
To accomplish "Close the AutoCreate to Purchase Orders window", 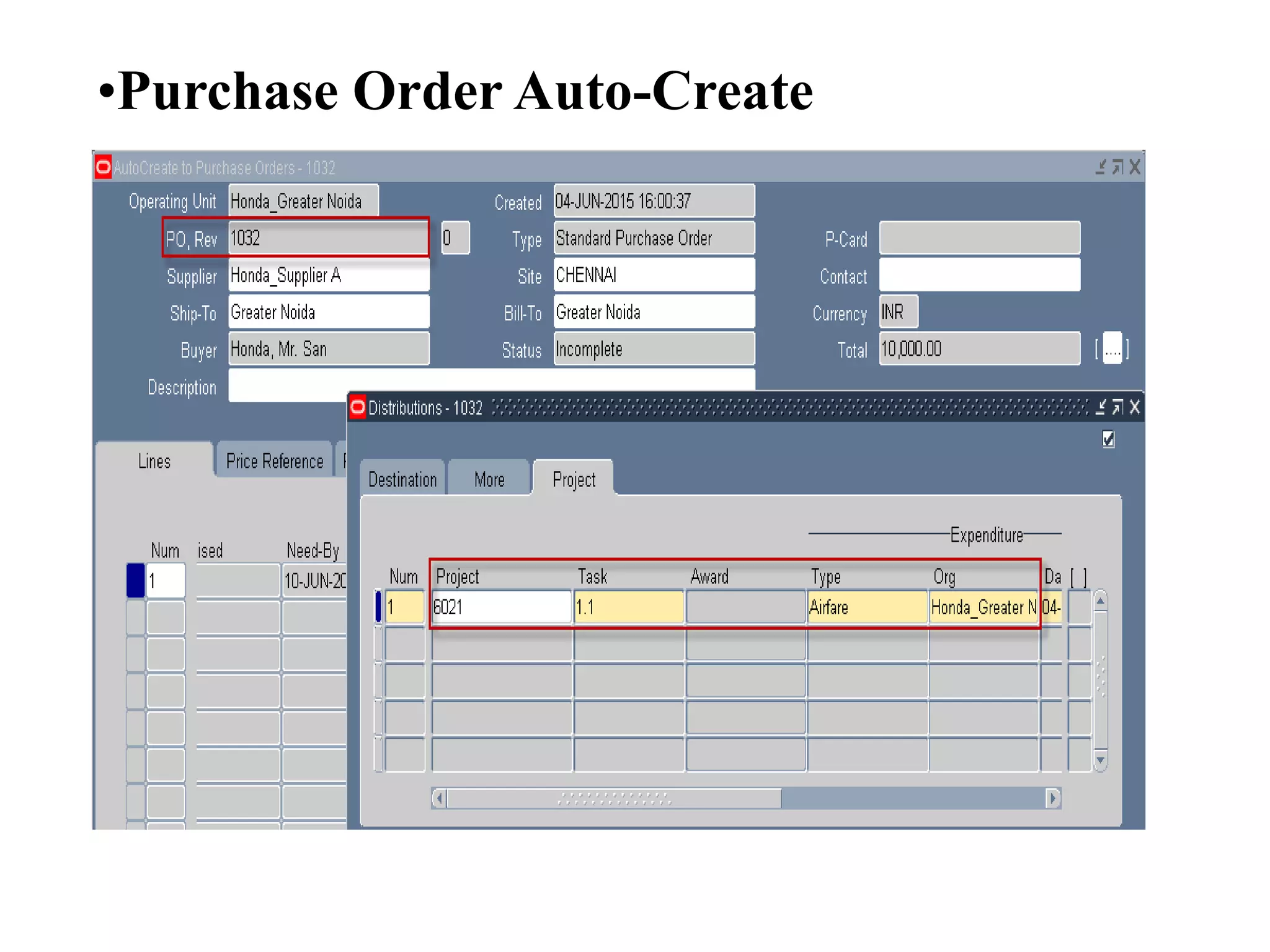I will (1135, 167).
